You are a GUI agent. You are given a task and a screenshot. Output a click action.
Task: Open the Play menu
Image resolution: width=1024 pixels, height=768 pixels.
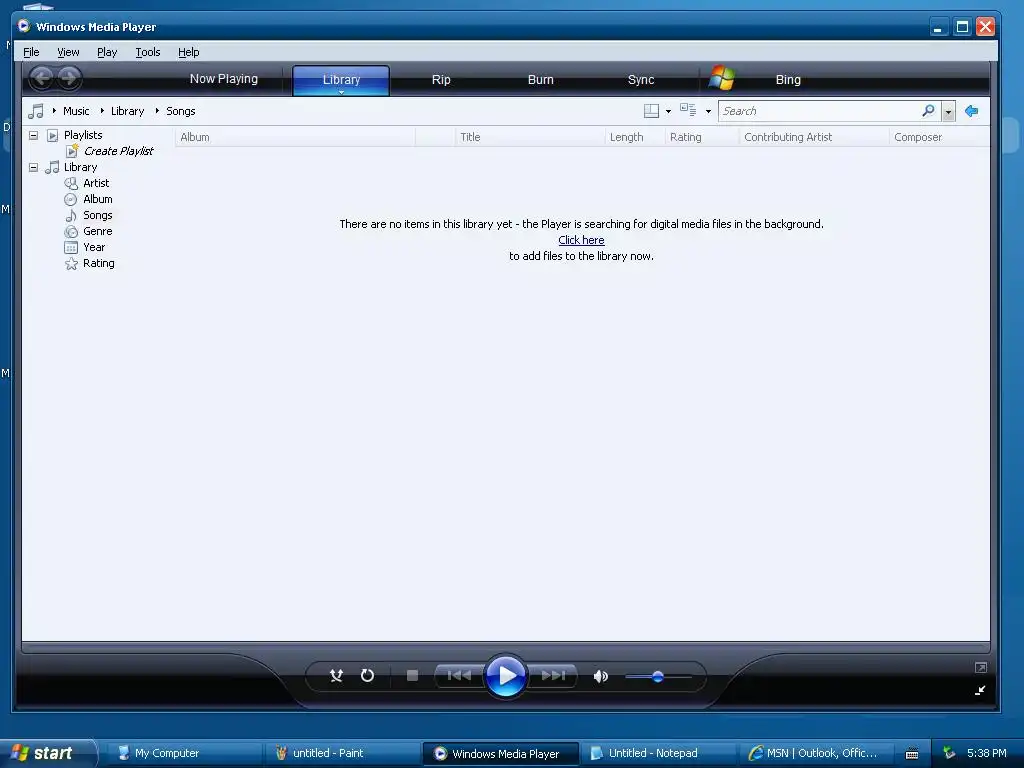(x=107, y=52)
